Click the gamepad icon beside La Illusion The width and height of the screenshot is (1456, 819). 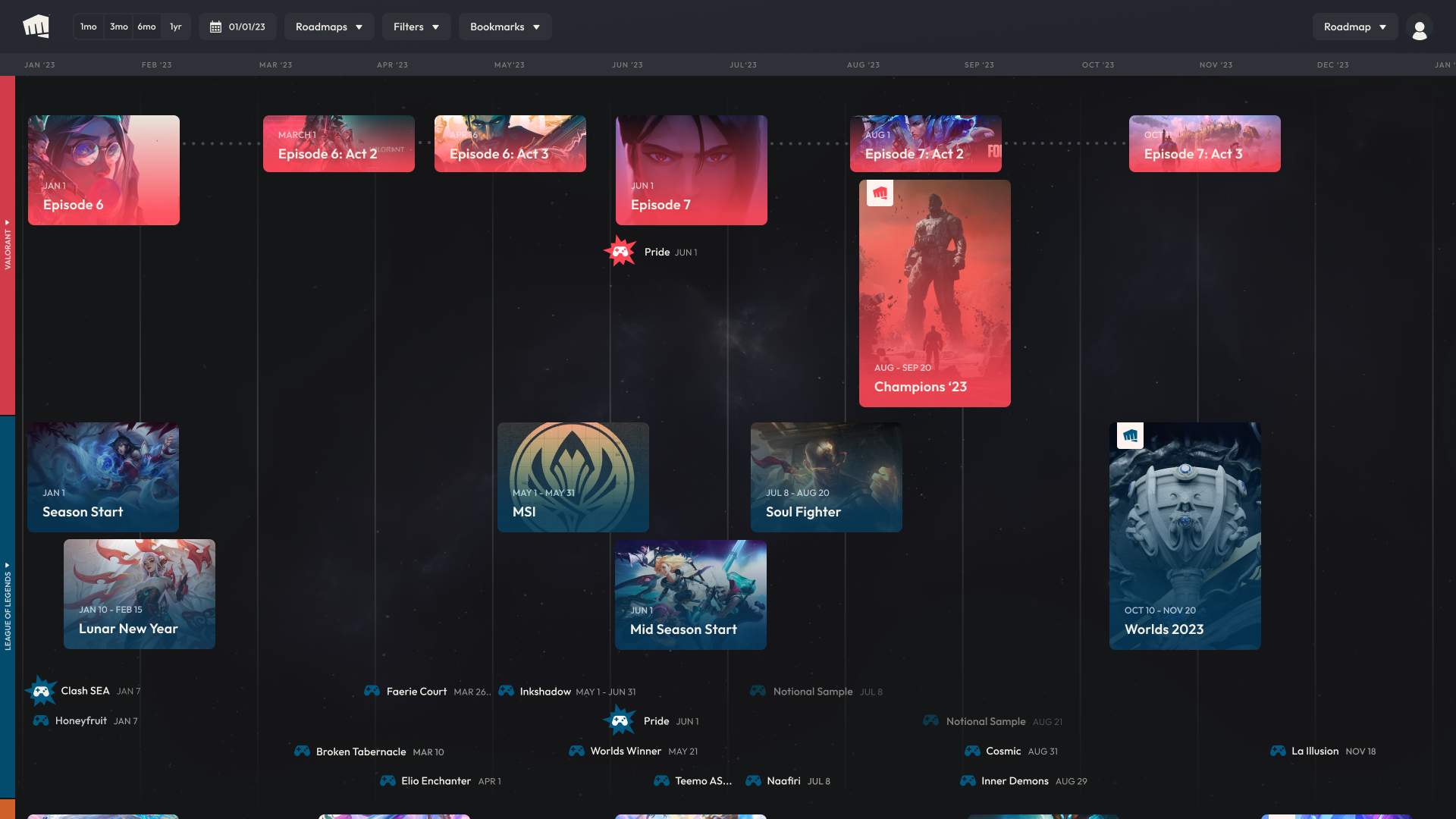[x=1278, y=751]
